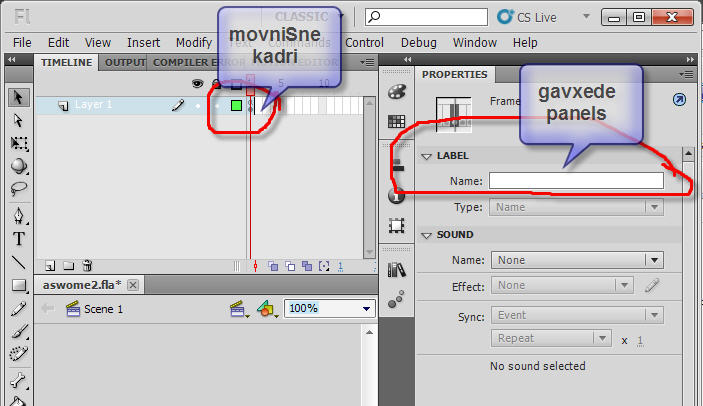Create a new layer folder
The image size is (703, 406).
coord(69,266)
